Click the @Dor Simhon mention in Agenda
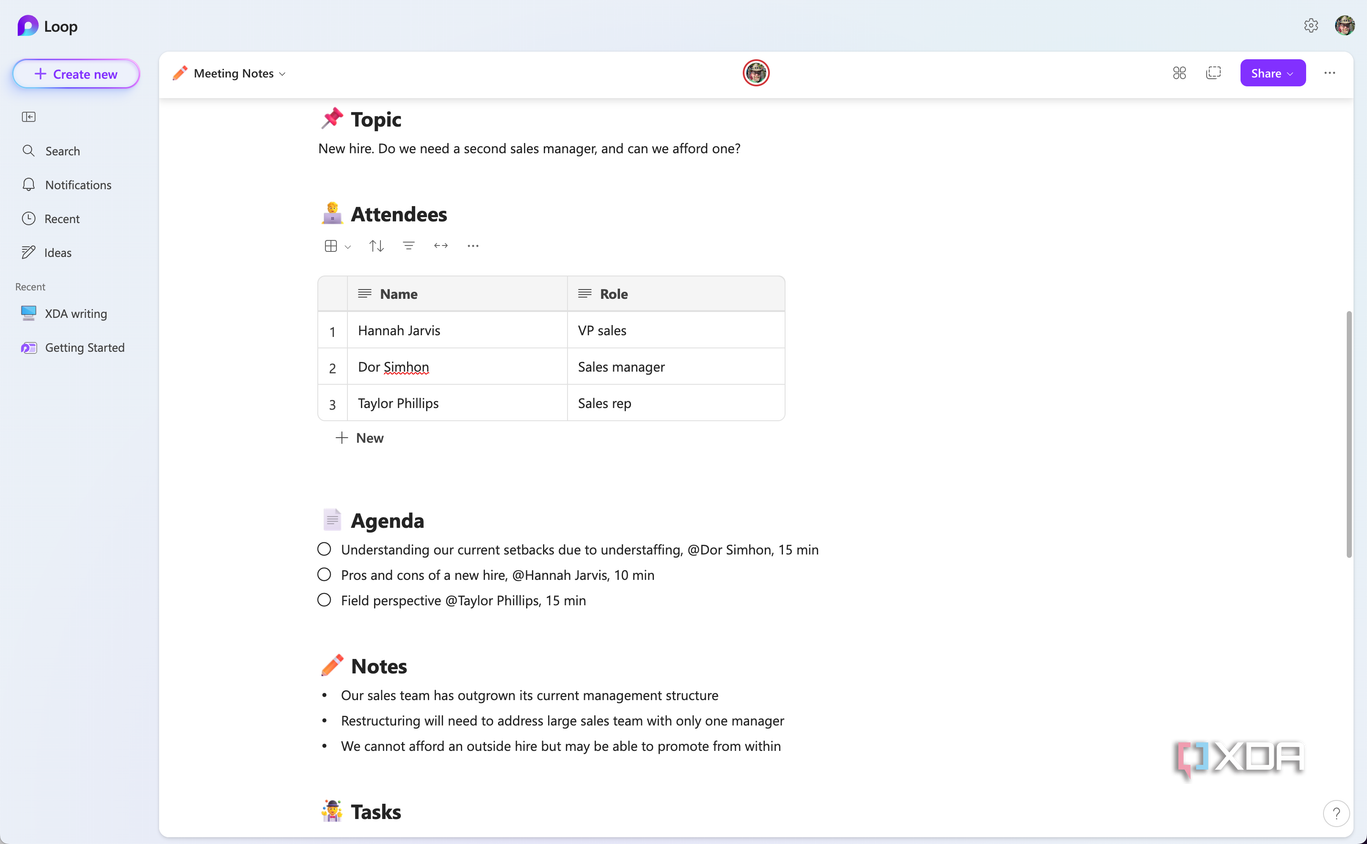1367x844 pixels. point(730,550)
